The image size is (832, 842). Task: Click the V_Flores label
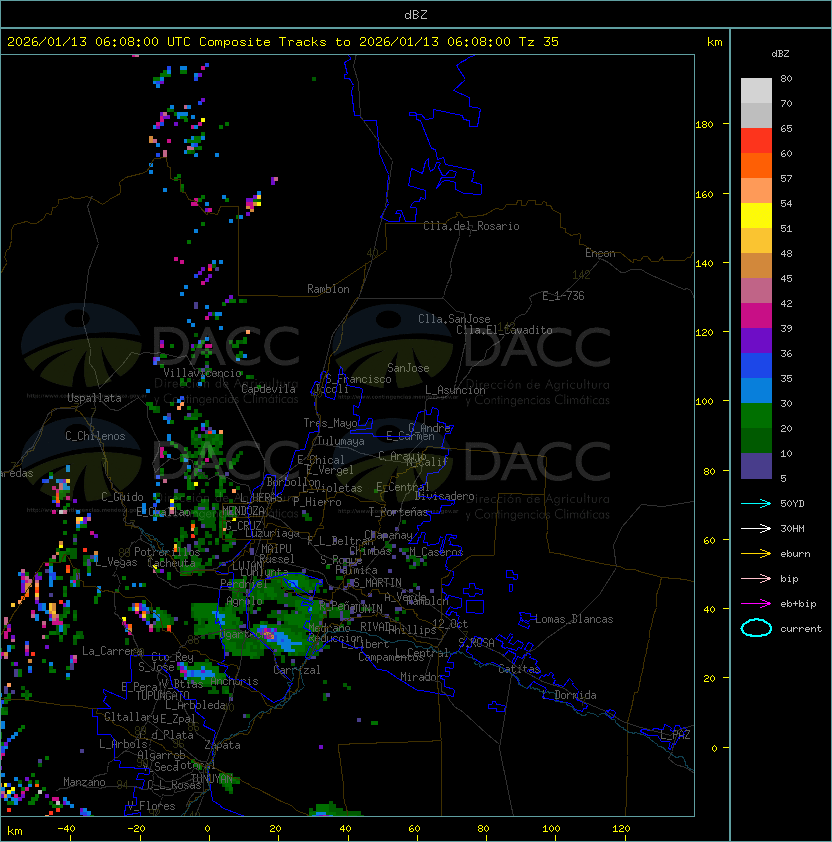point(151,806)
